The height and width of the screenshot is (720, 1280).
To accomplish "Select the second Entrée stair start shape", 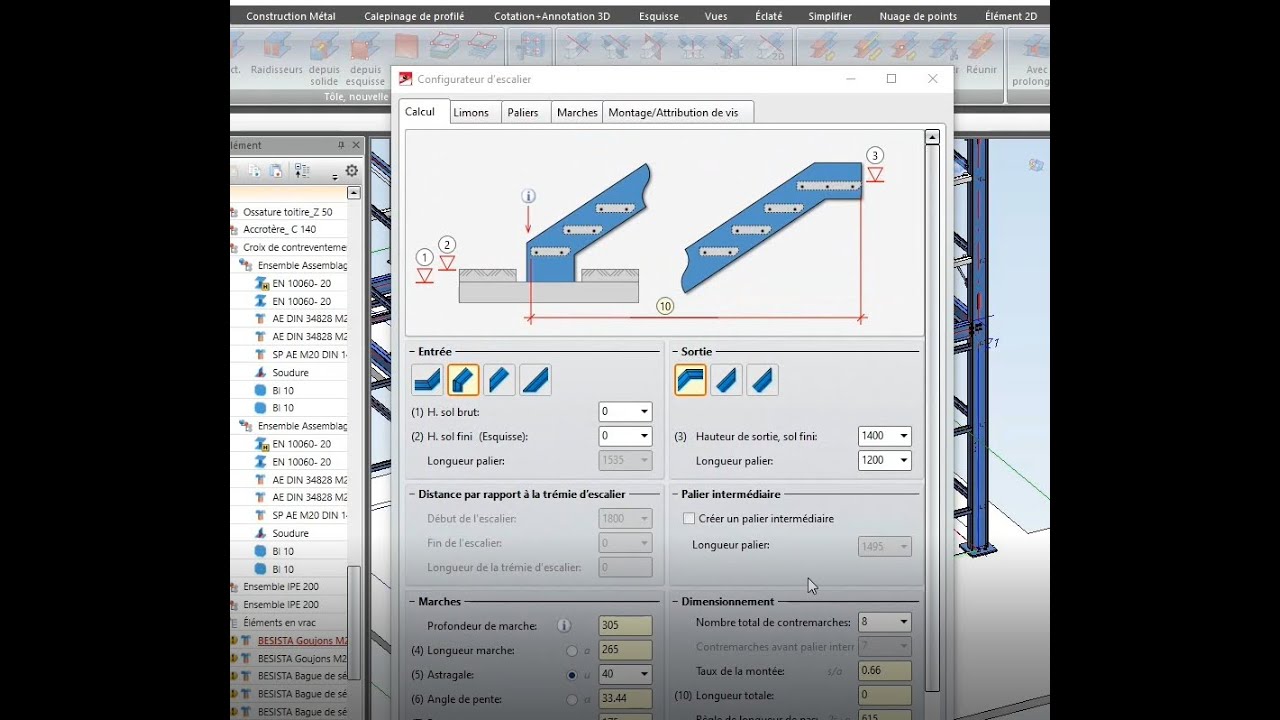I will point(463,380).
